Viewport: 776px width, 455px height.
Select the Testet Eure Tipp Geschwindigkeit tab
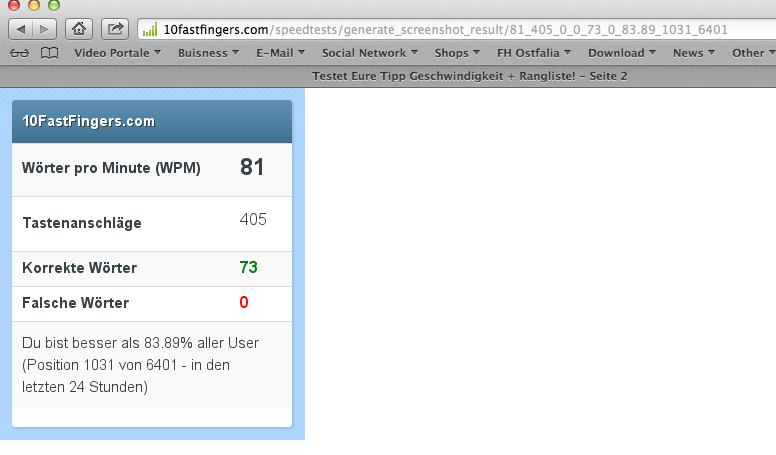[x=469, y=76]
